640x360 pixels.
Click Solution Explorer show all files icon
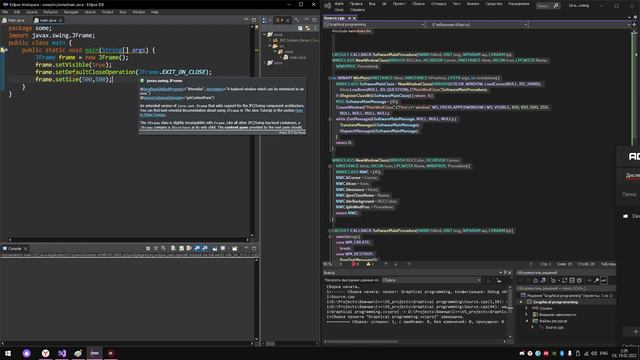tap(579, 280)
